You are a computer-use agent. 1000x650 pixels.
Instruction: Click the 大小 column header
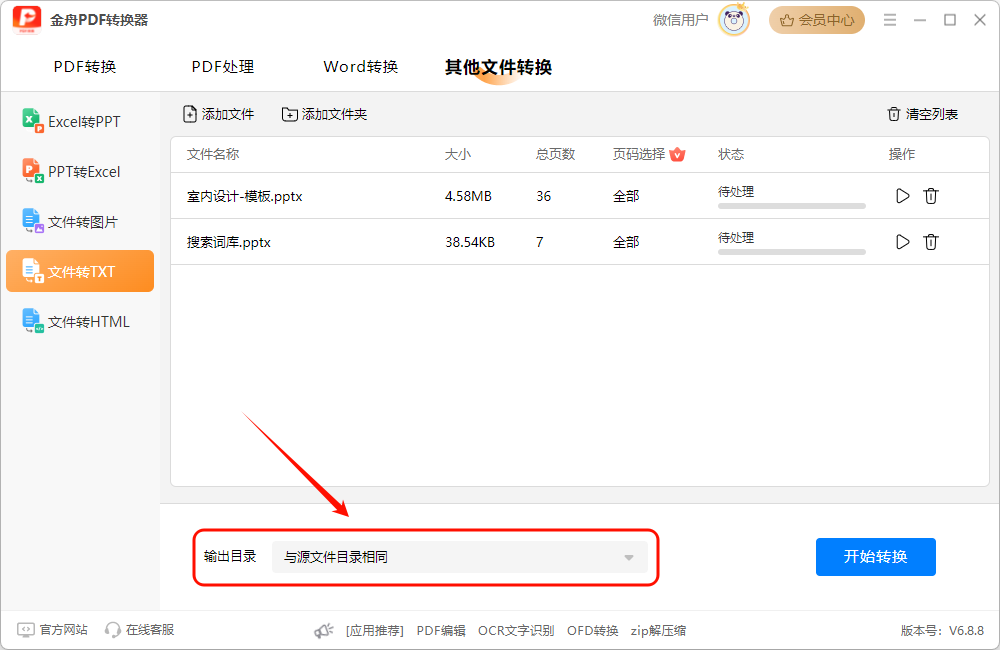pos(458,154)
